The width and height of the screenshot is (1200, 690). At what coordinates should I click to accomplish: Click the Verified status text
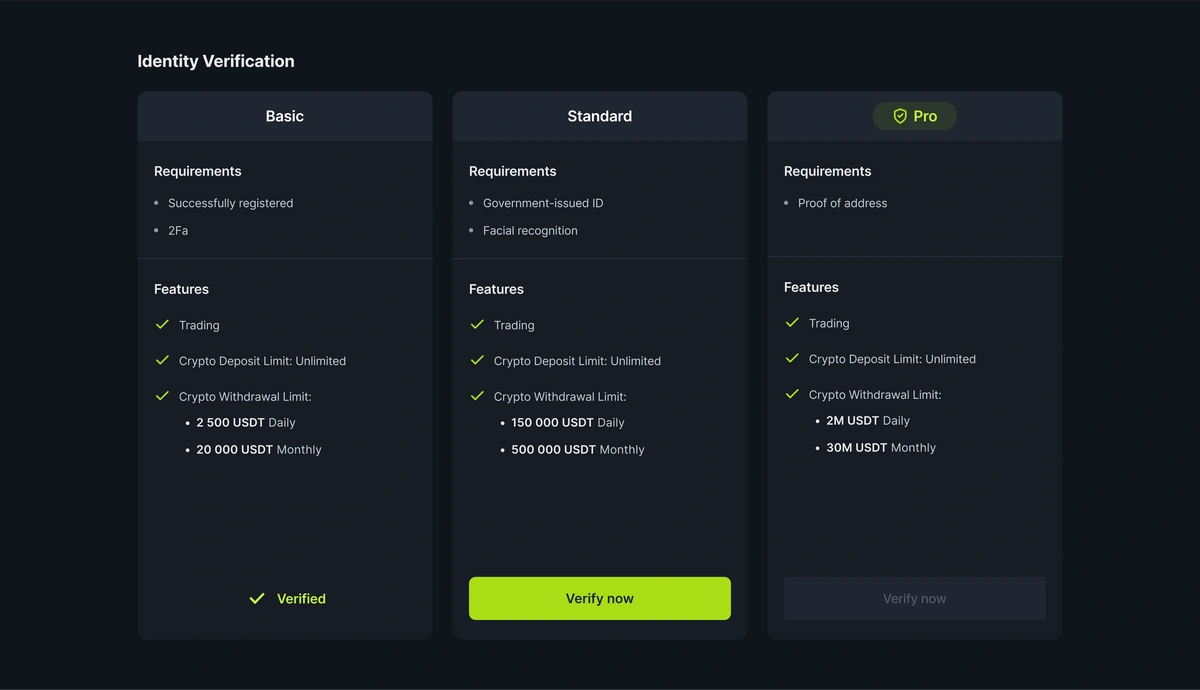(301, 598)
